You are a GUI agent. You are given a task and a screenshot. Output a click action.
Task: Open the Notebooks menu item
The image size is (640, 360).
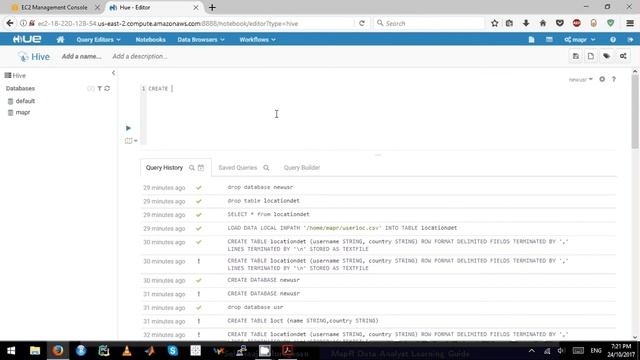pyautogui.click(x=150, y=40)
